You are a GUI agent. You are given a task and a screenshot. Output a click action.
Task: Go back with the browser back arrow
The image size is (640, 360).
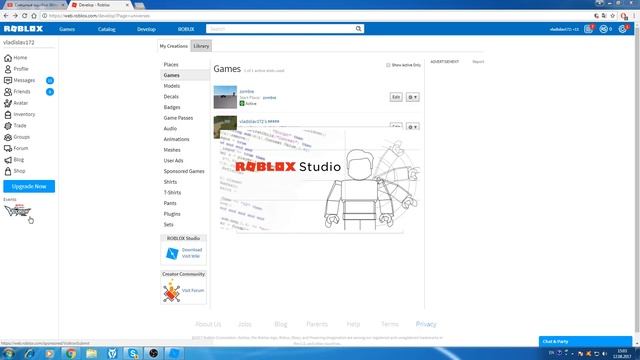[6, 16]
